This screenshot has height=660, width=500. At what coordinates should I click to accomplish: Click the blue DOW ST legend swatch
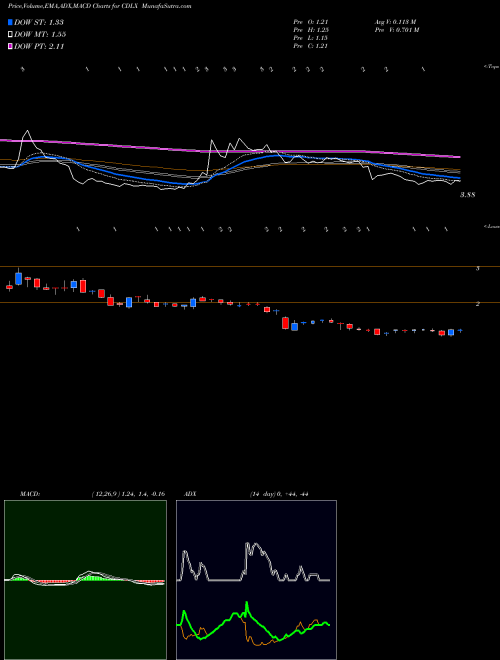[x=11, y=22]
